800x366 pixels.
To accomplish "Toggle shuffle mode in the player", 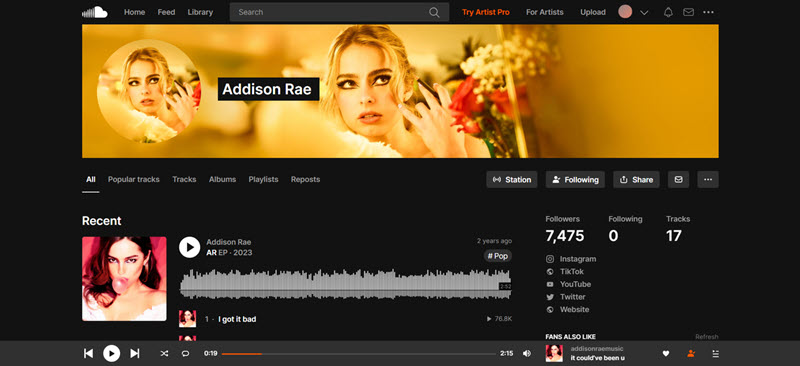I will (164, 353).
